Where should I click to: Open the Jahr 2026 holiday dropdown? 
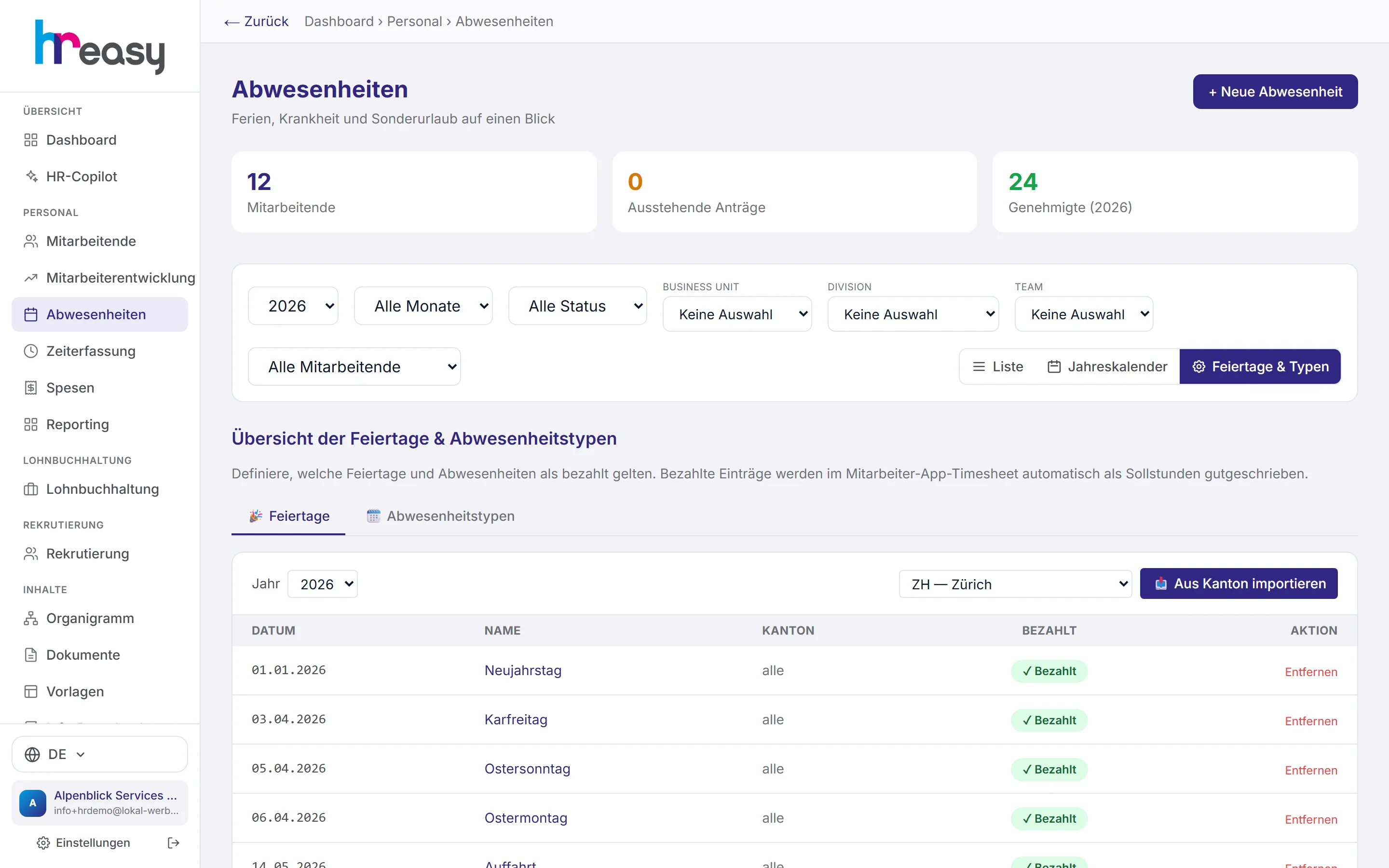[323, 584]
